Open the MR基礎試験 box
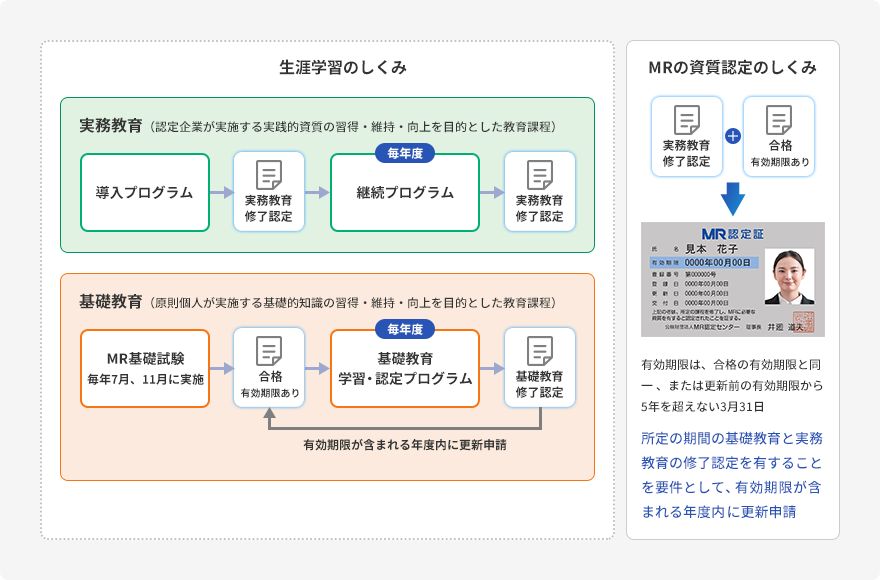Screen dimensions: 880x580 (144, 367)
